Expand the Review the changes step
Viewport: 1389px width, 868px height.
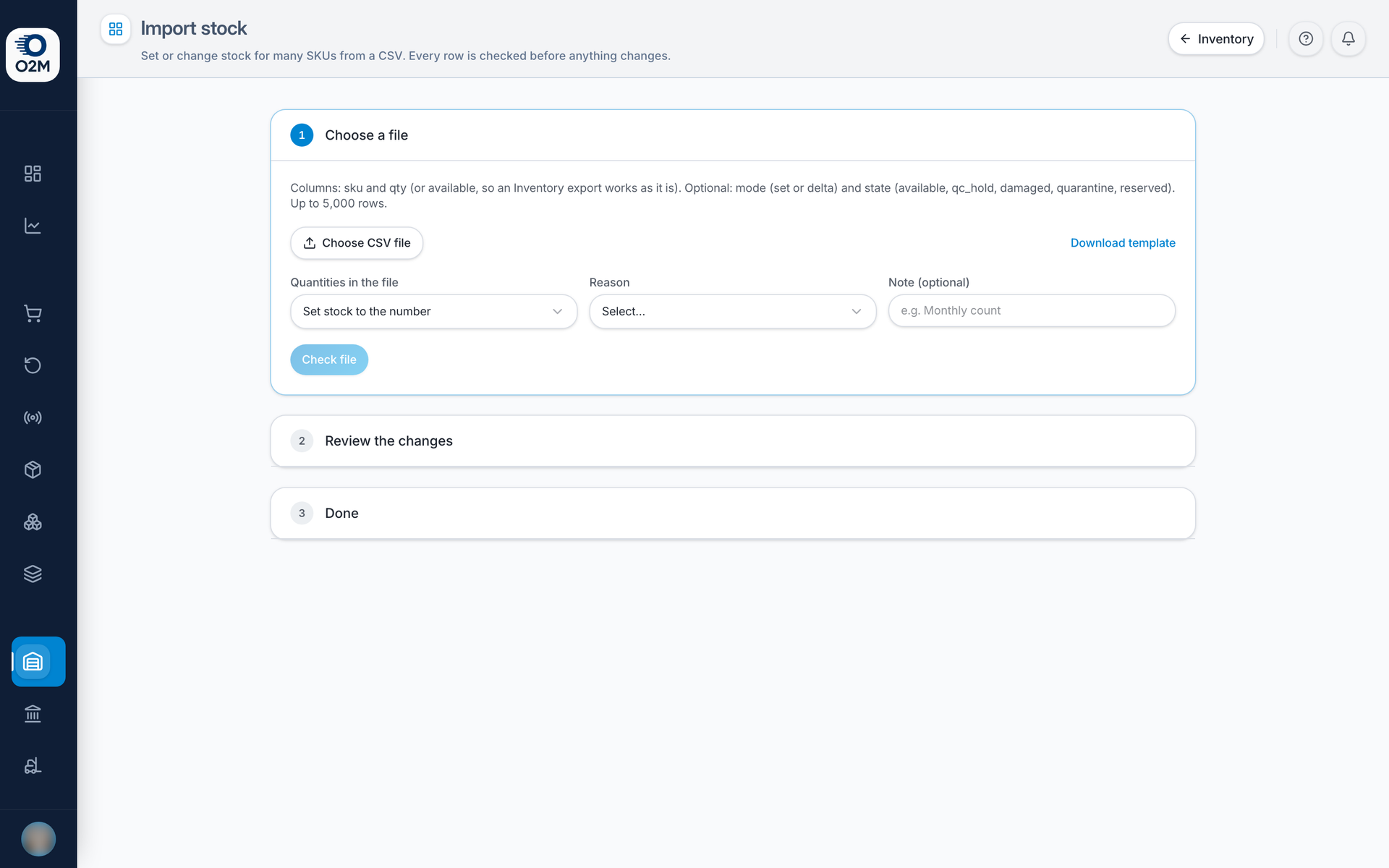coord(732,441)
